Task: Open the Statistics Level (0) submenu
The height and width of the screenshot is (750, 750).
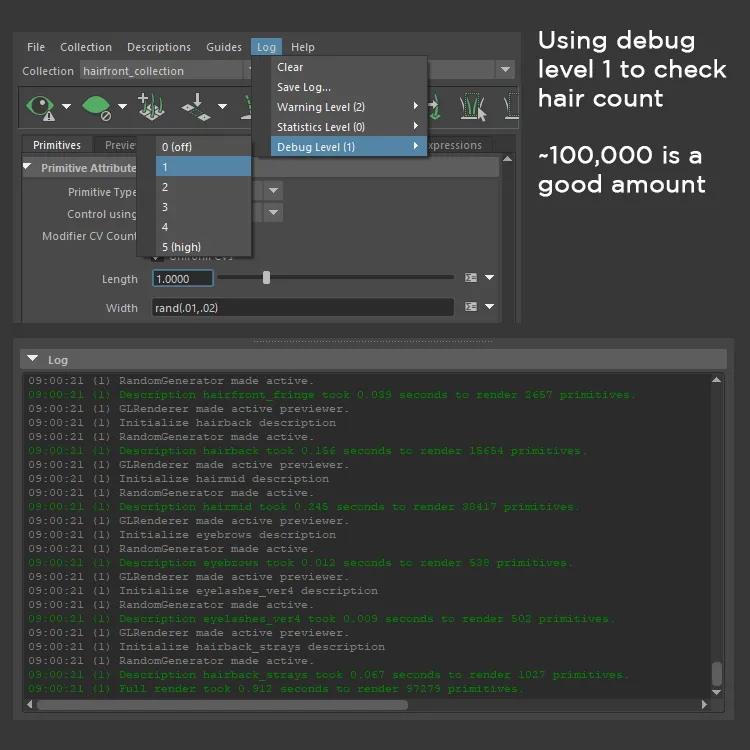Action: pos(349,127)
